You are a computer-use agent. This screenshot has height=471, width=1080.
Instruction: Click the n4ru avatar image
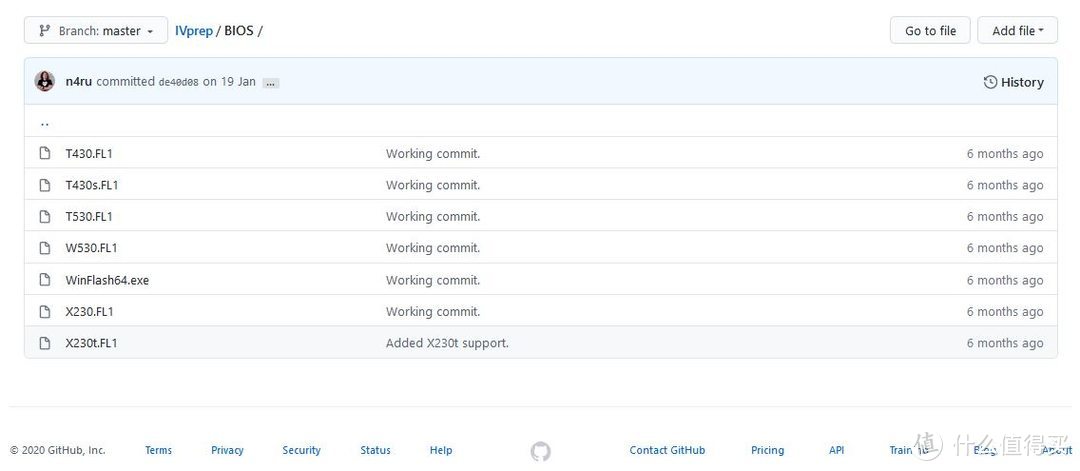click(45, 81)
